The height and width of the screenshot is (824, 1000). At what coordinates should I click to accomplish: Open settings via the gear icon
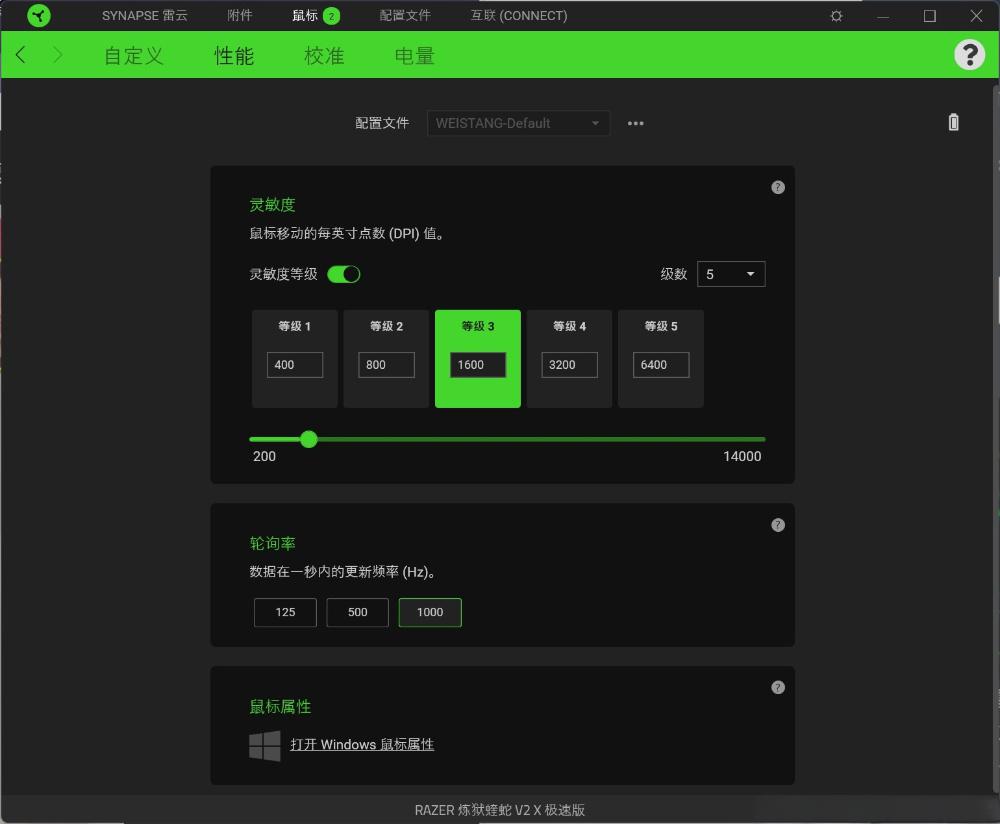pyautogui.click(x=836, y=16)
